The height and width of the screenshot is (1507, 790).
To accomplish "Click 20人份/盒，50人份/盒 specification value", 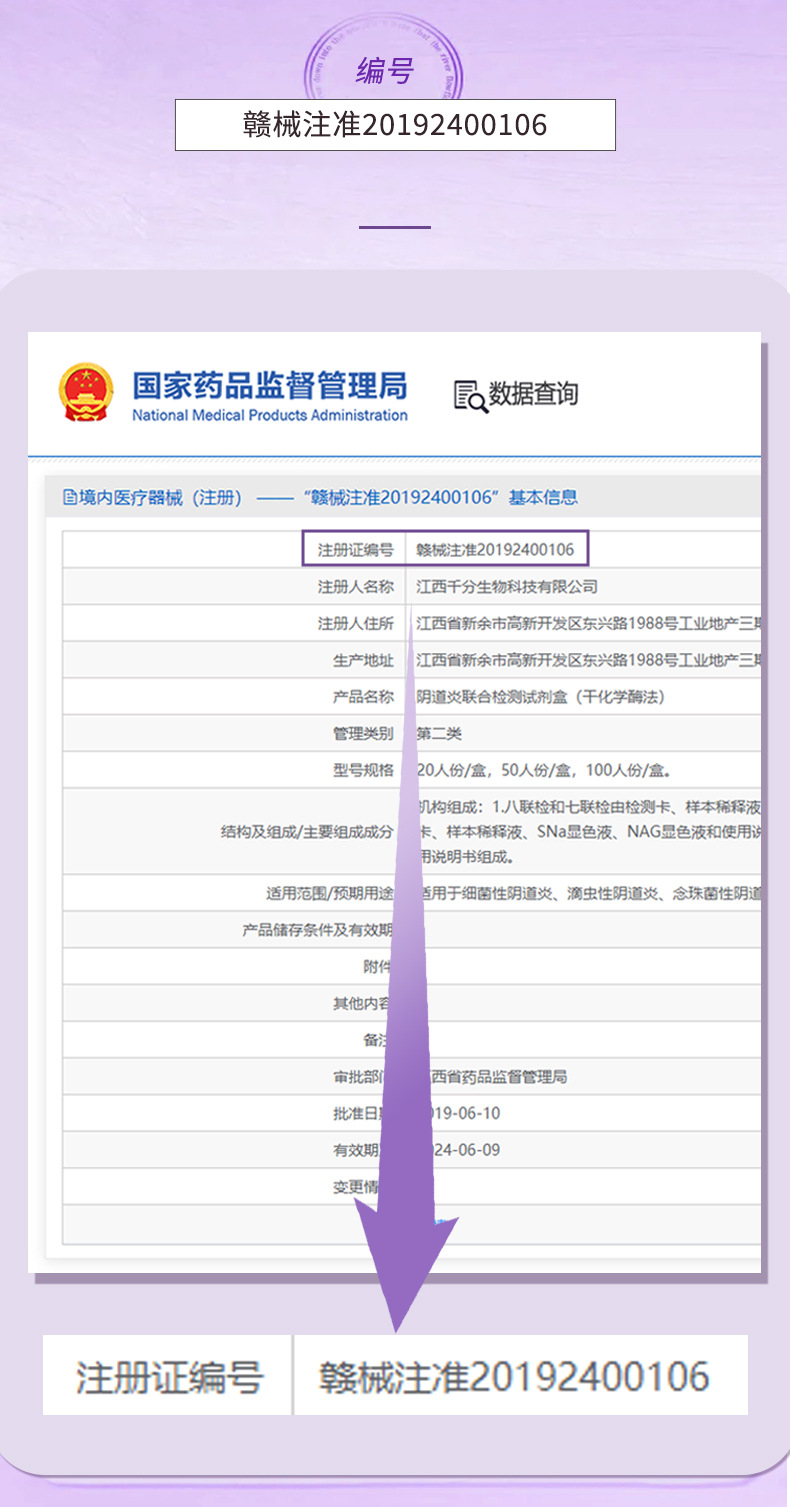I will [543, 771].
